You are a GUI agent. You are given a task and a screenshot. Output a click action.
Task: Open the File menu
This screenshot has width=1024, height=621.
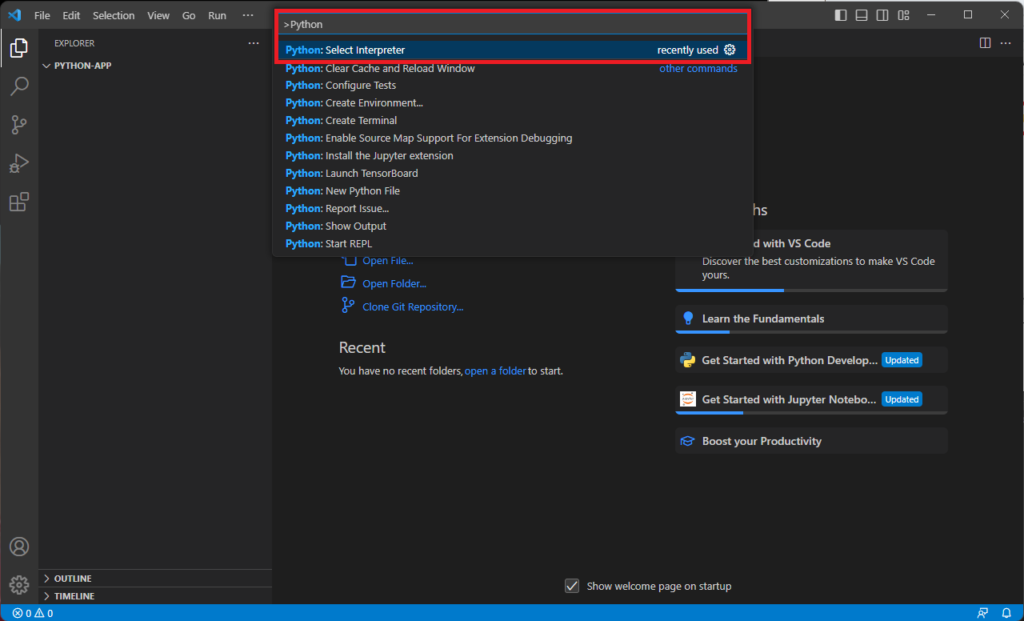[42, 15]
